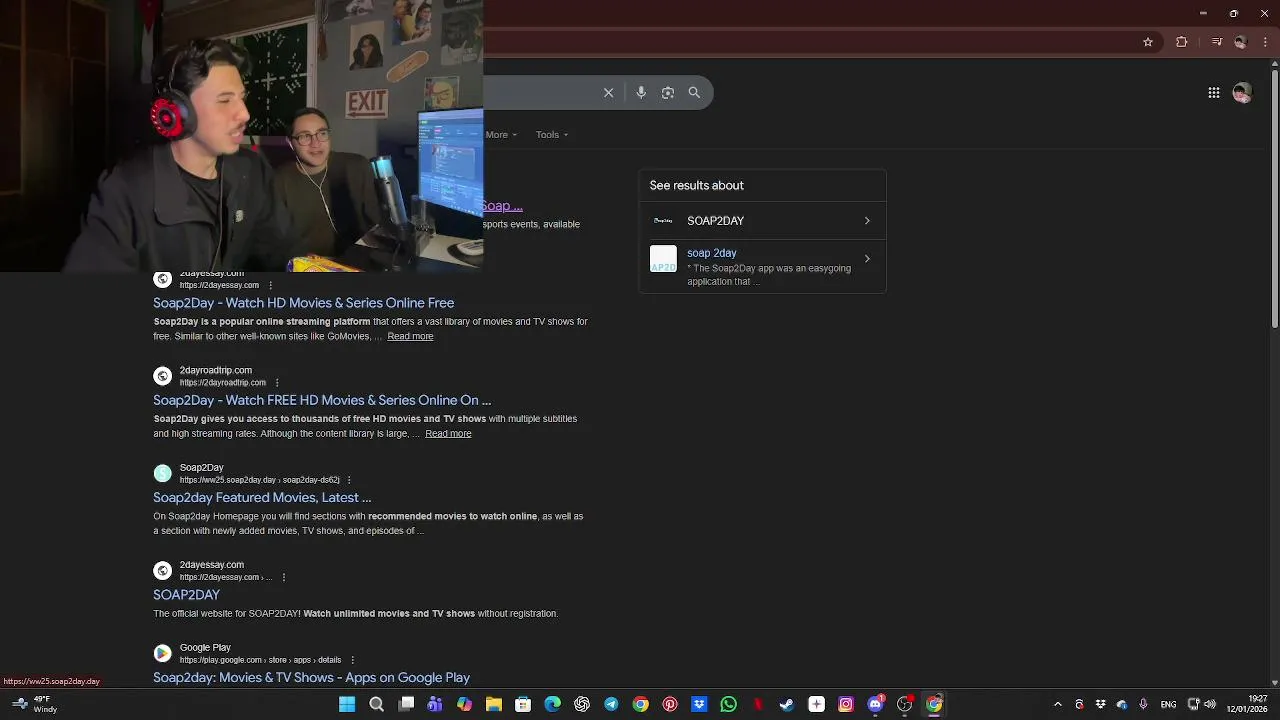
Task: Open 'Soap2day Featured Movies, Latest' result
Action: pyautogui.click(x=262, y=497)
